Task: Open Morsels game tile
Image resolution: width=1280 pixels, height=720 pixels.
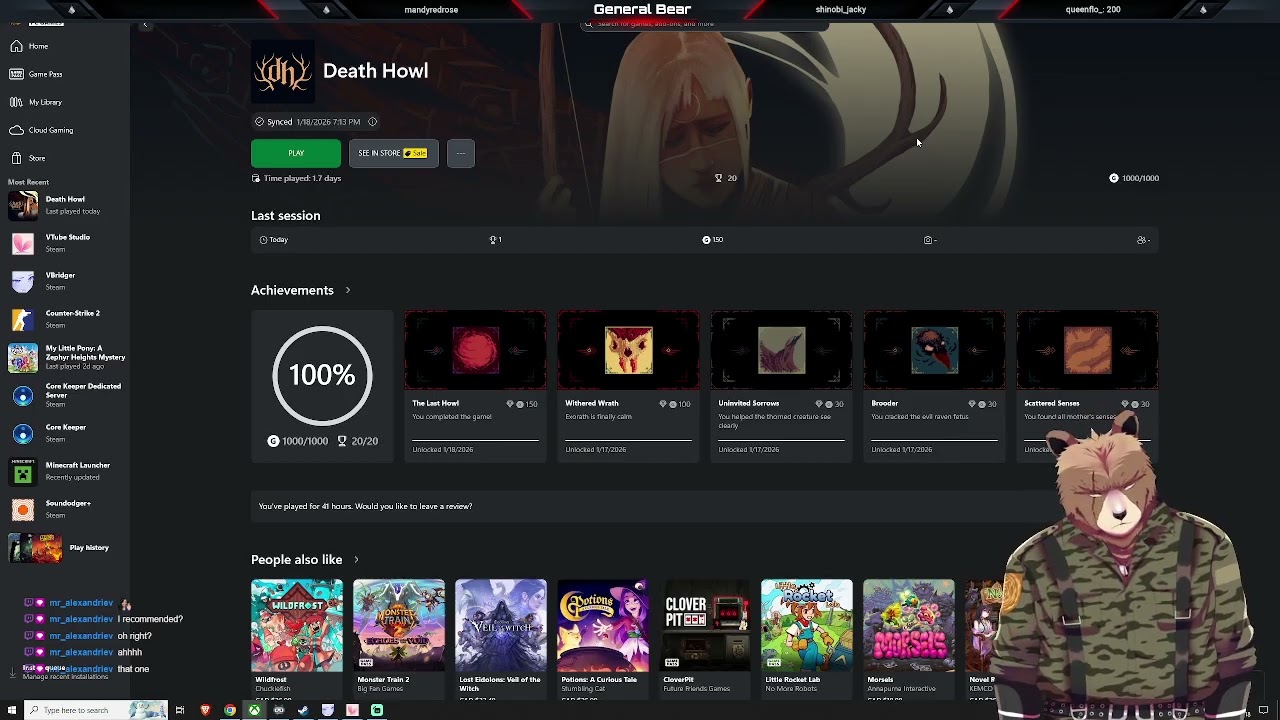Action: click(x=909, y=637)
